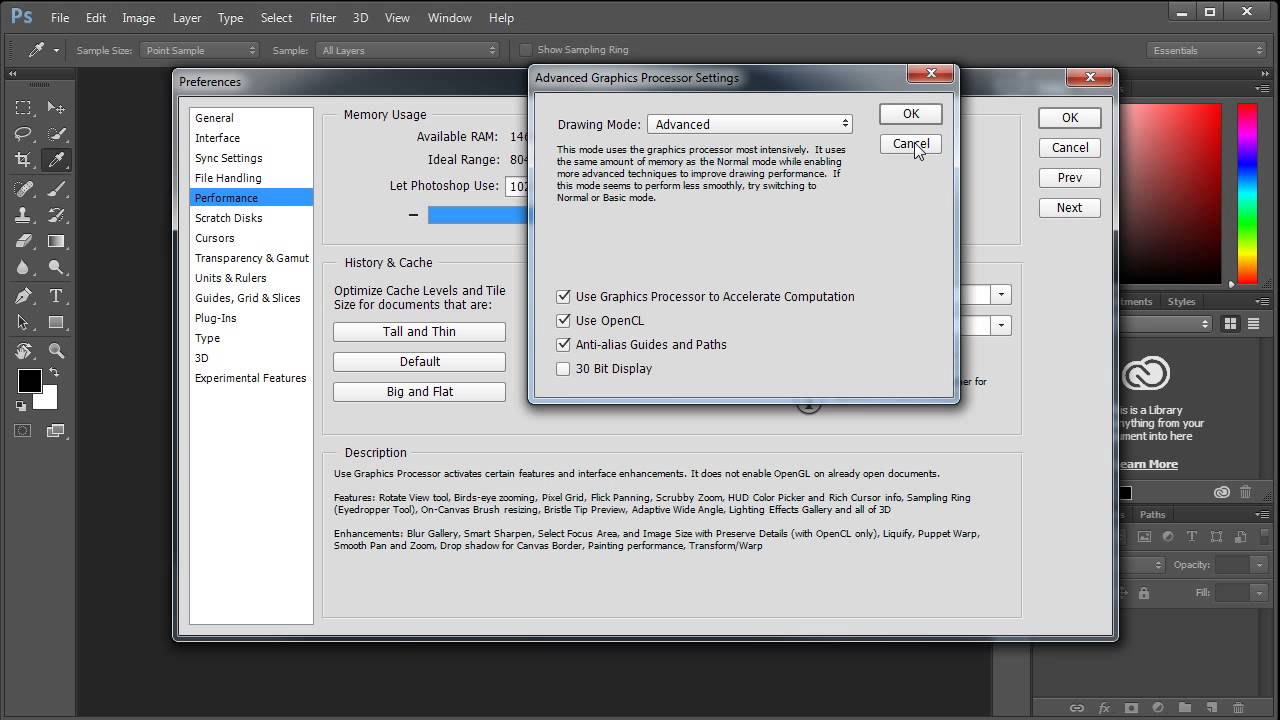Click OK in Preferences dialog
This screenshot has width=1280, height=720.
1070,118
